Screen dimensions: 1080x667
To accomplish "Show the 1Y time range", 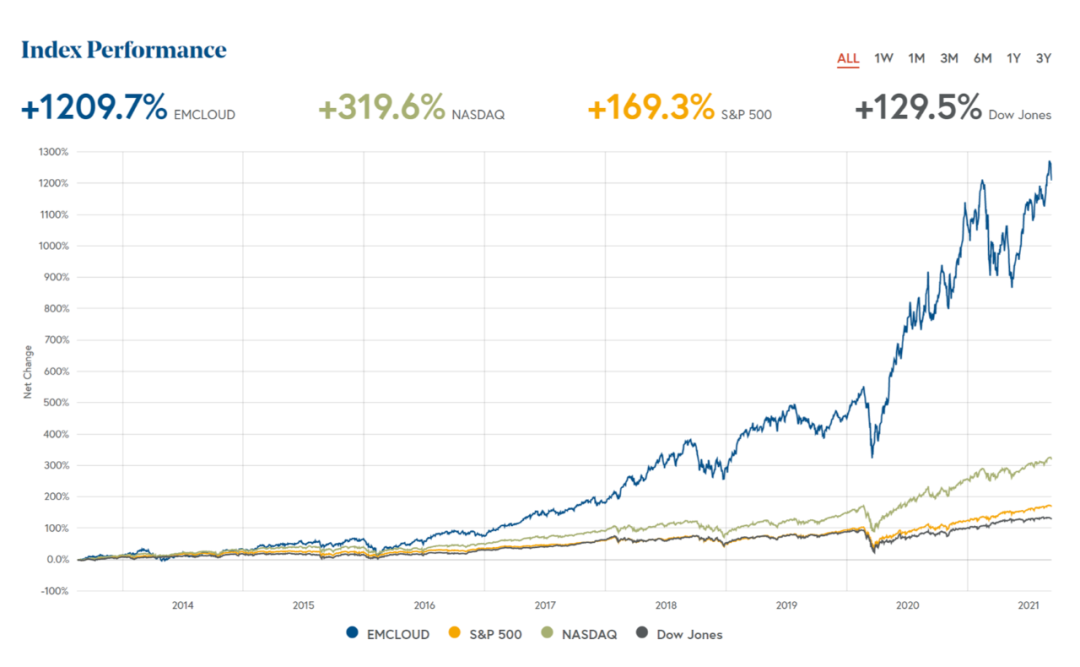I will coord(1014,58).
